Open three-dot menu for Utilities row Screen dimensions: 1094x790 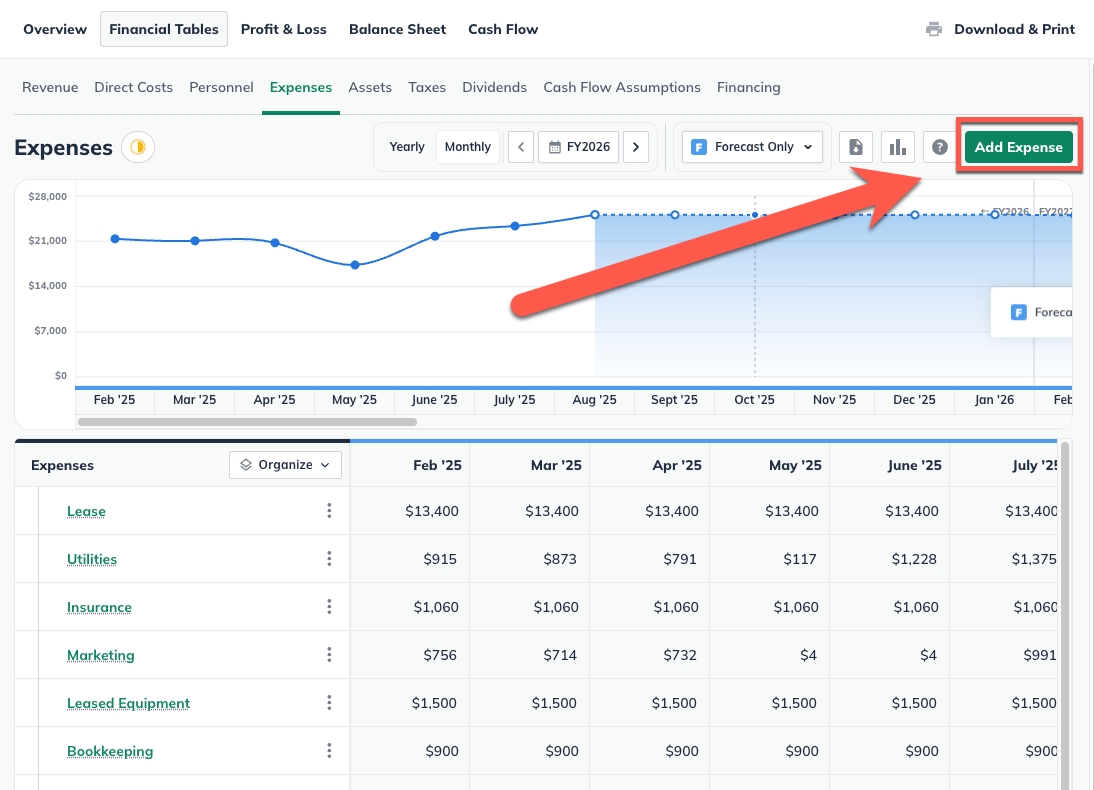tap(329, 559)
